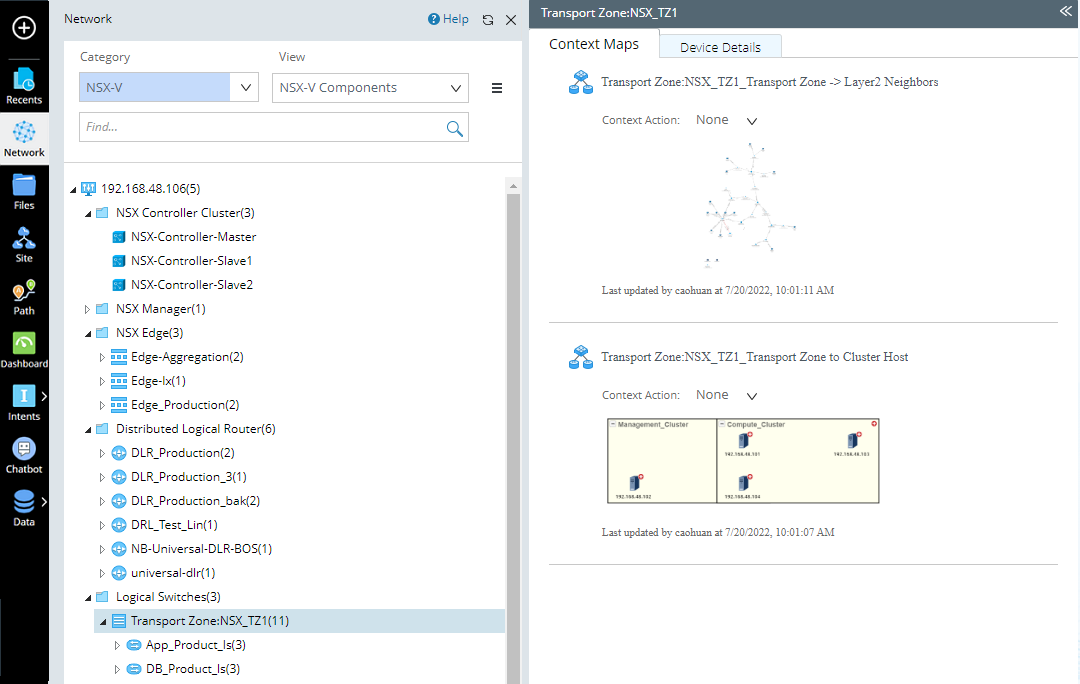This screenshot has width=1080, height=684.
Task: Select the Network icon in the sidebar
Action: pyautogui.click(x=24, y=138)
